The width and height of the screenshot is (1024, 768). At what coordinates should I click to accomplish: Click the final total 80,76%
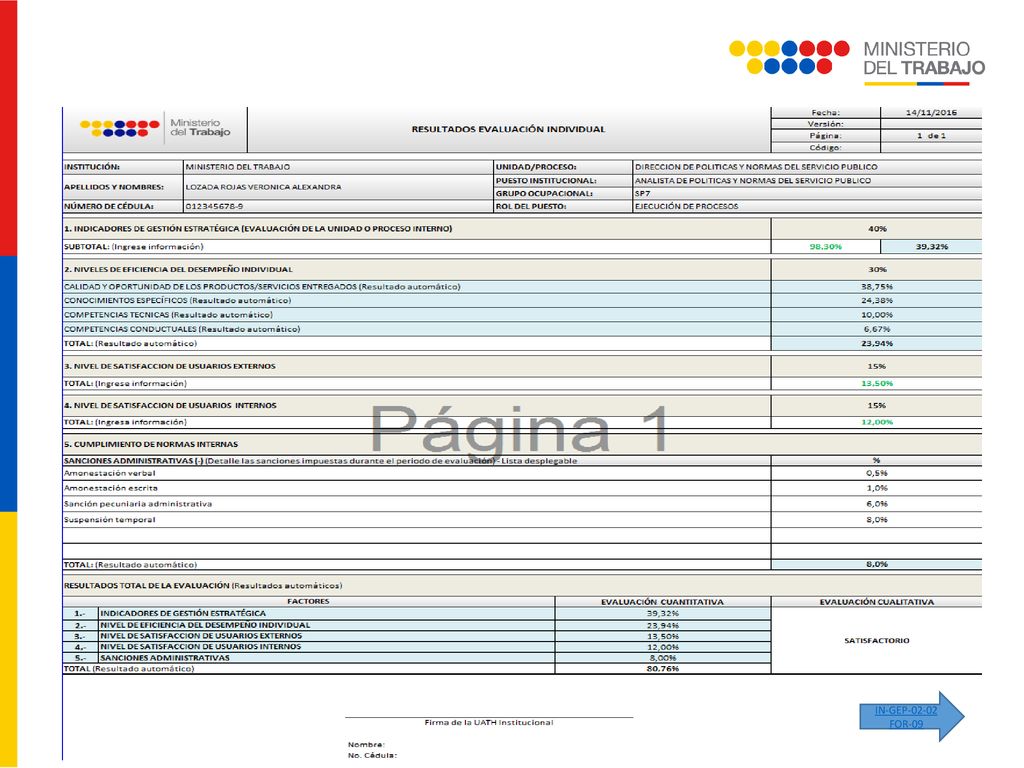tap(662, 669)
